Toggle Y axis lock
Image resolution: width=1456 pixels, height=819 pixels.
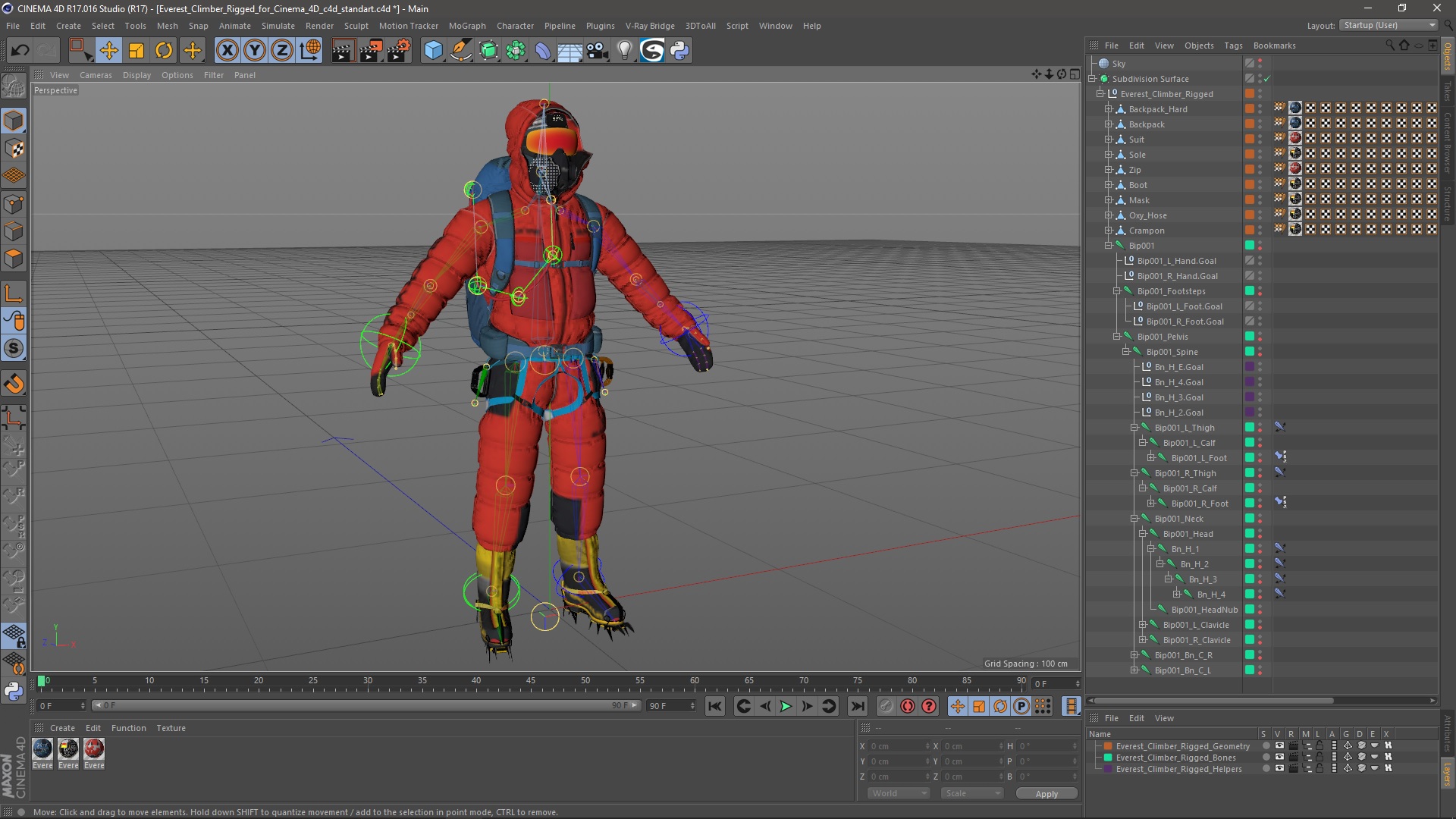pyautogui.click(x=255, y=51)
